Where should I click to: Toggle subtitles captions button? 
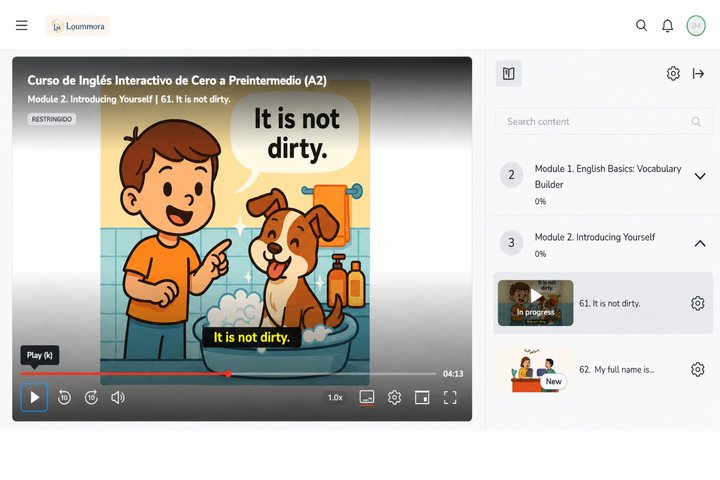click(x=367, y=397)
